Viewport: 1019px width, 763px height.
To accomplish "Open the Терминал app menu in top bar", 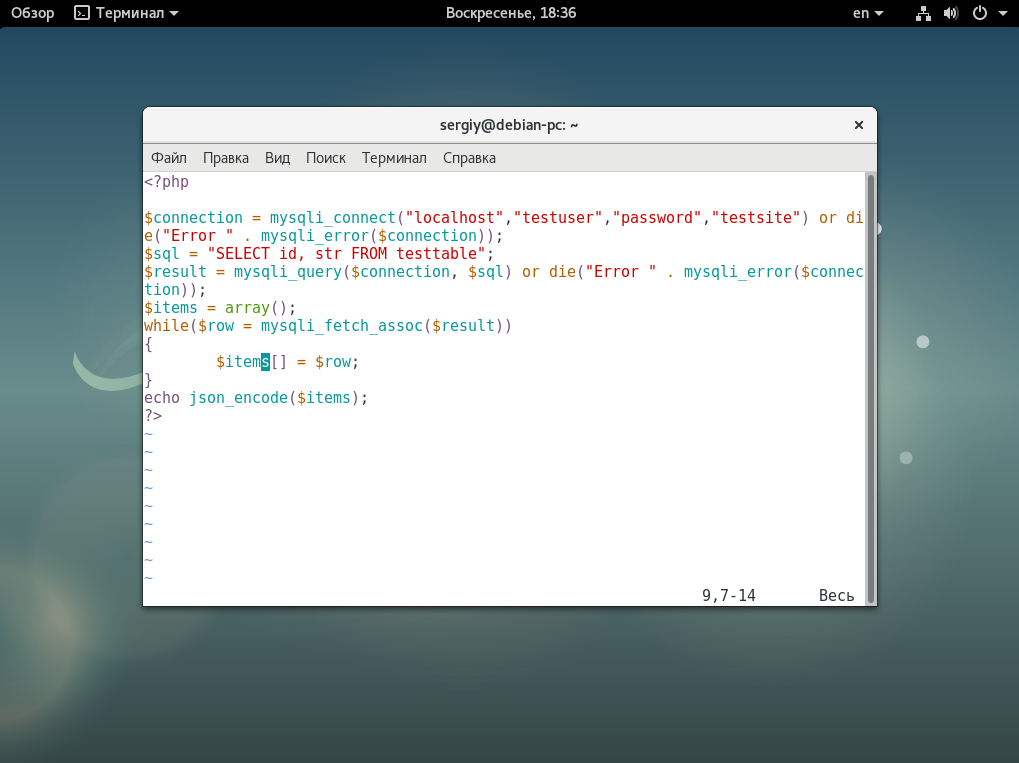I will coord(127,13).
